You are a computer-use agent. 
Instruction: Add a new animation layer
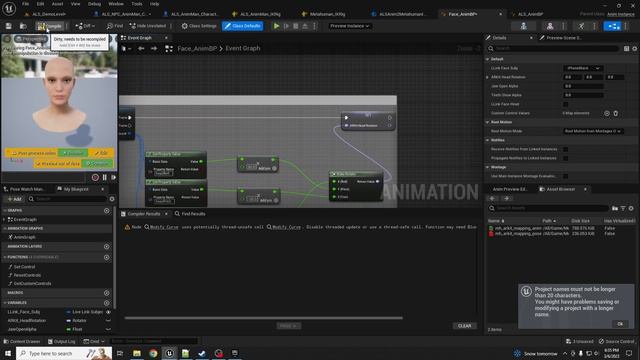[x=107, y=247]
